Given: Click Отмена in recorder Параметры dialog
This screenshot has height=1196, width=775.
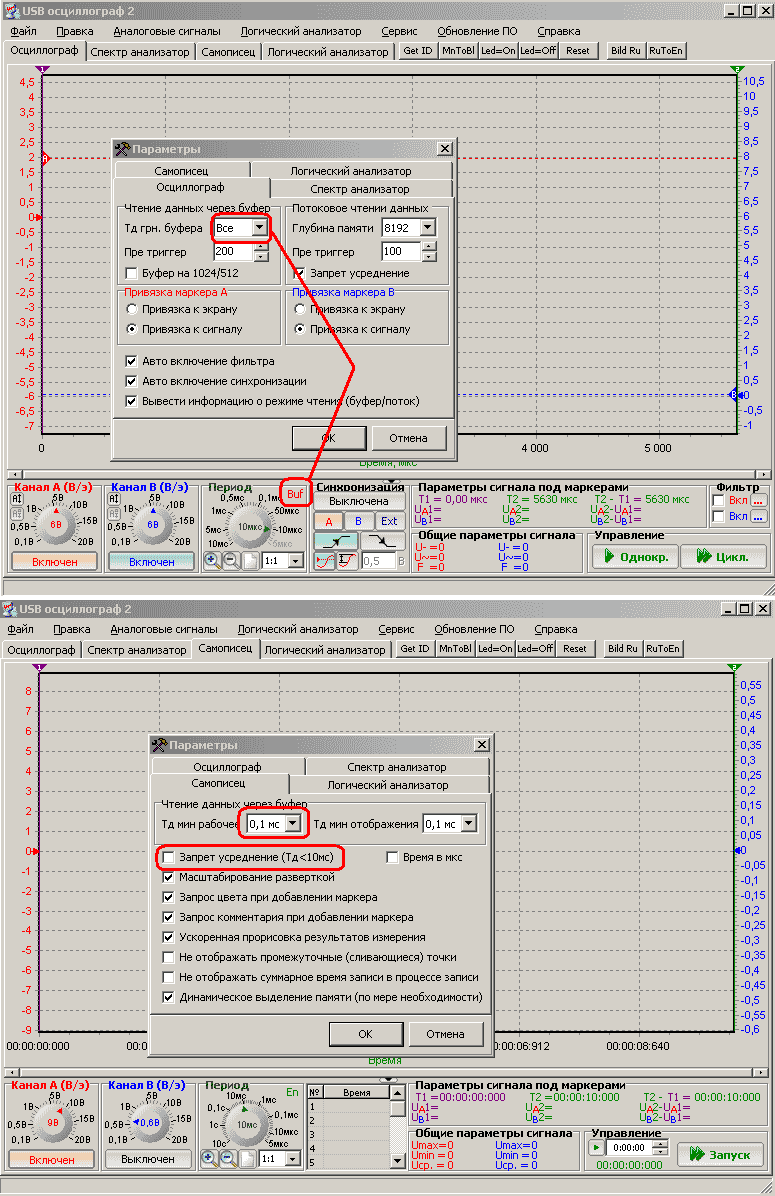Looking at the screenshot, I should [445, 1034].
